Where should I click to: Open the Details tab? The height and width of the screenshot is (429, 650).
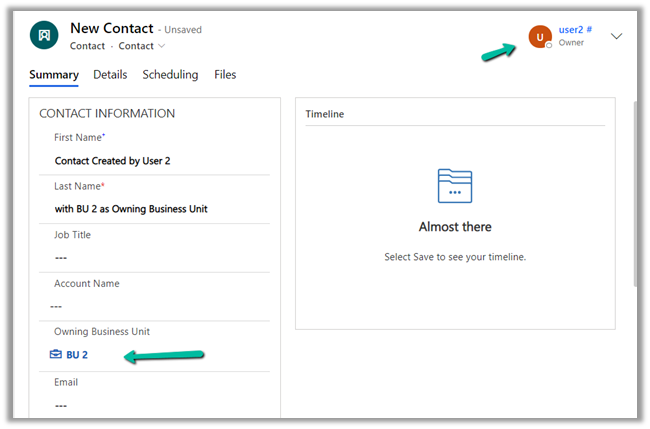pyautogui.click(x=110, y=75)
